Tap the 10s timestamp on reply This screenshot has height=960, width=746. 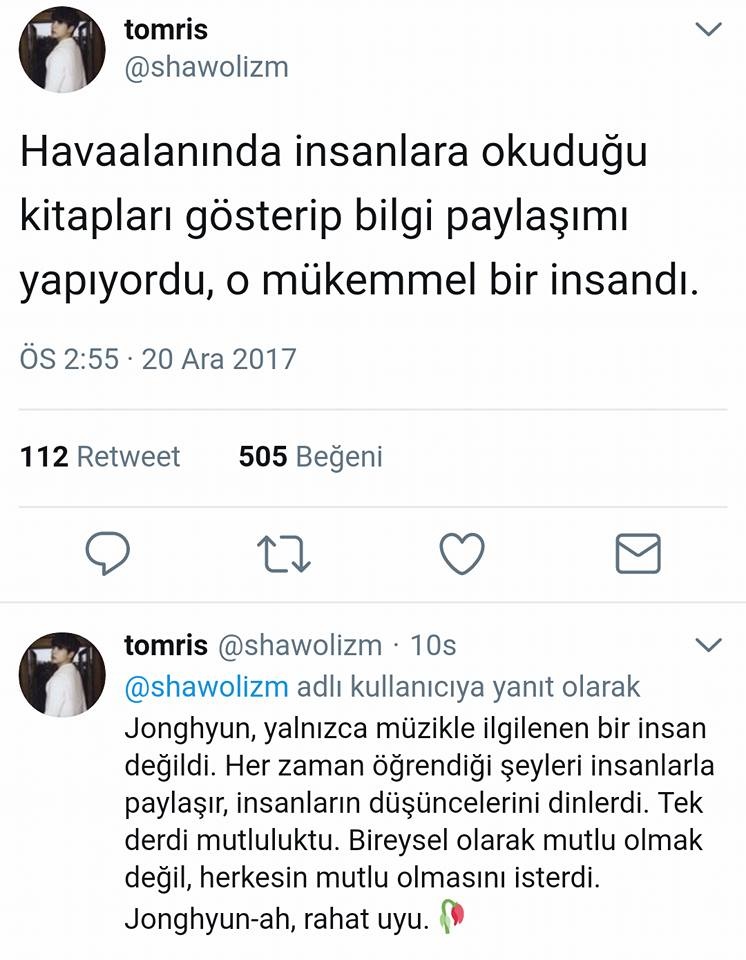[433, 645]
